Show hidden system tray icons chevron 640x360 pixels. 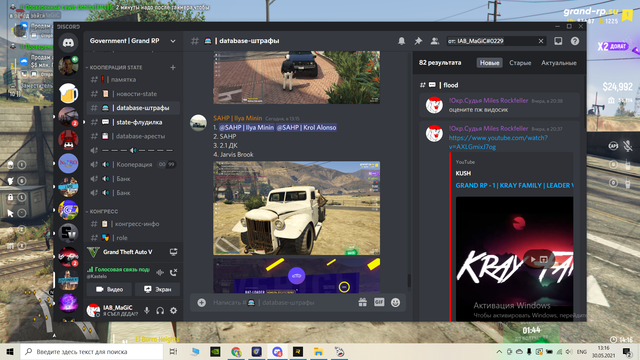(499, 351)
